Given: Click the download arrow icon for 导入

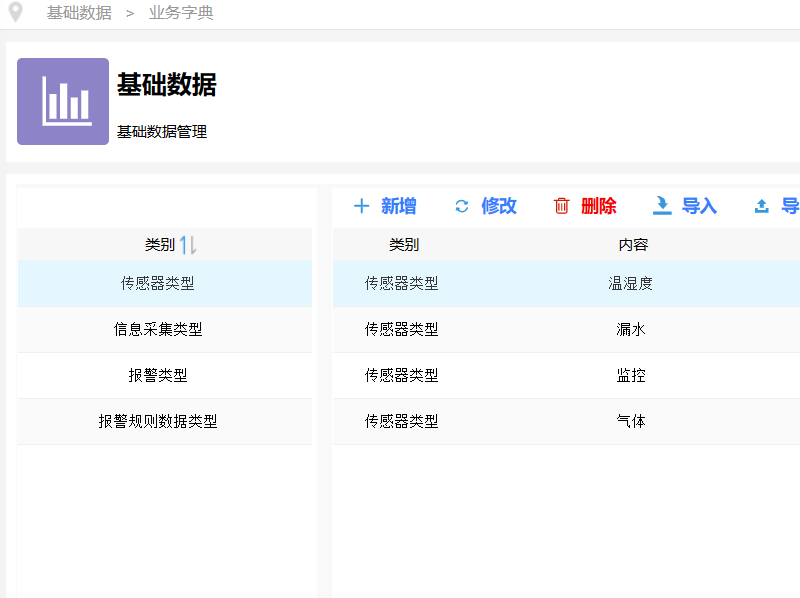Looking at the screenshot, I should coord(662,206).
